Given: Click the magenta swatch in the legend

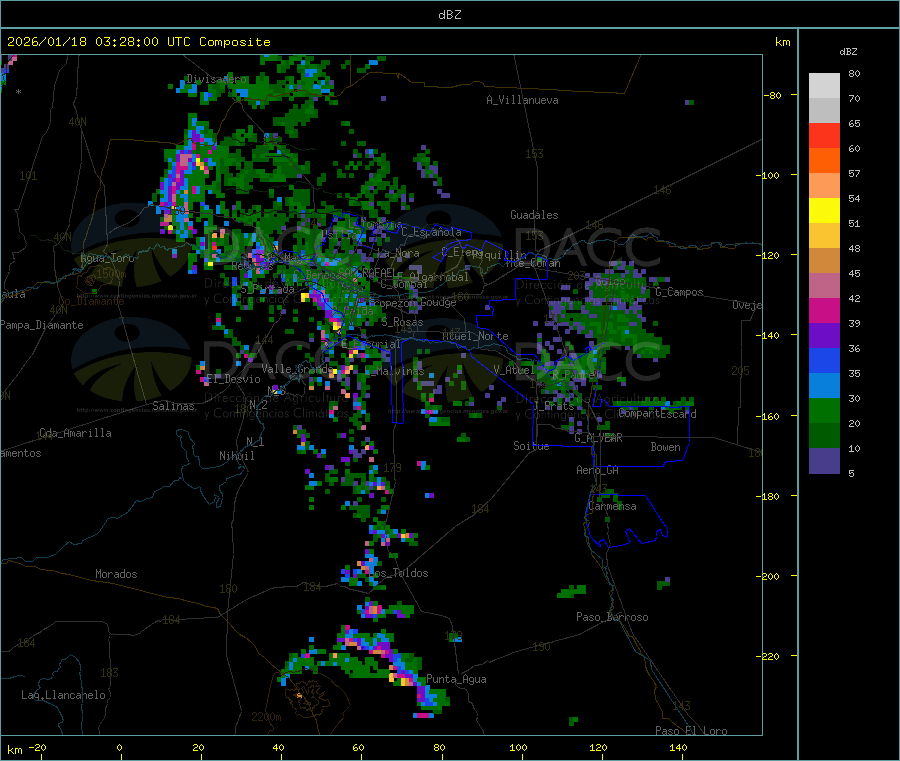Looking at the screenshot, I should click(x=824, y=310).
